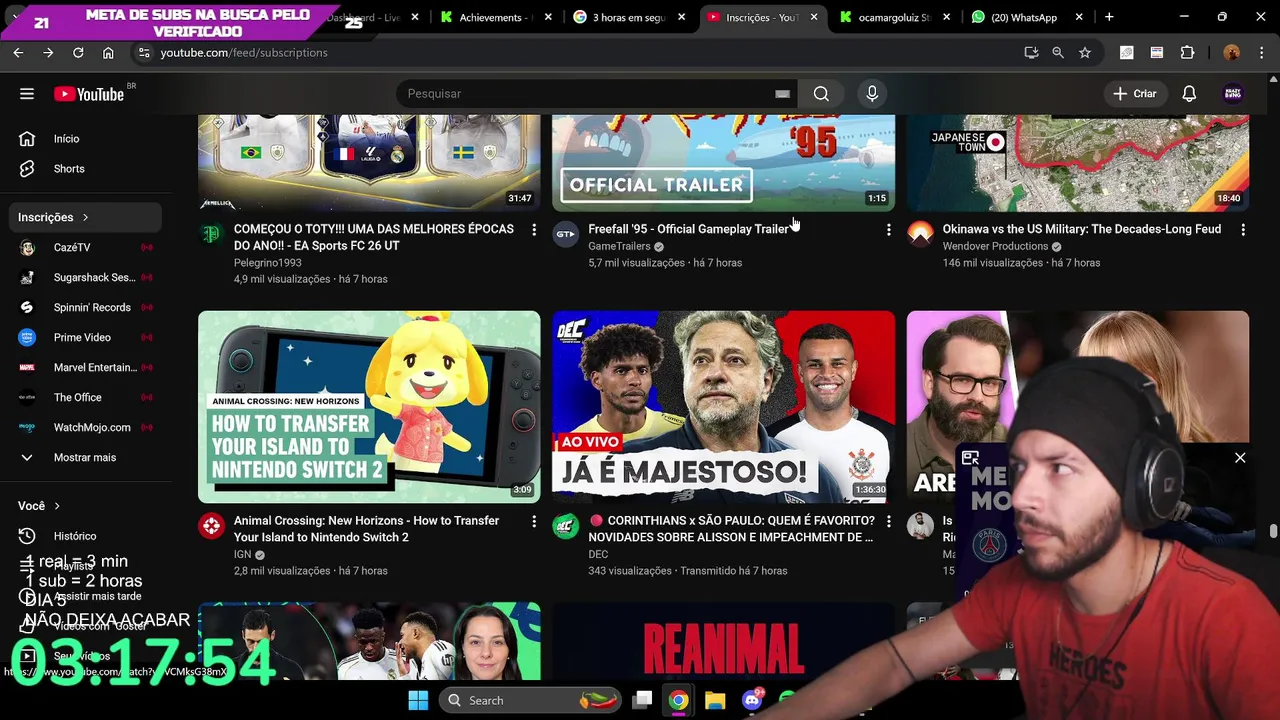Open more actions for the Freefall '95 video
1280x720 pixels.
888,230
